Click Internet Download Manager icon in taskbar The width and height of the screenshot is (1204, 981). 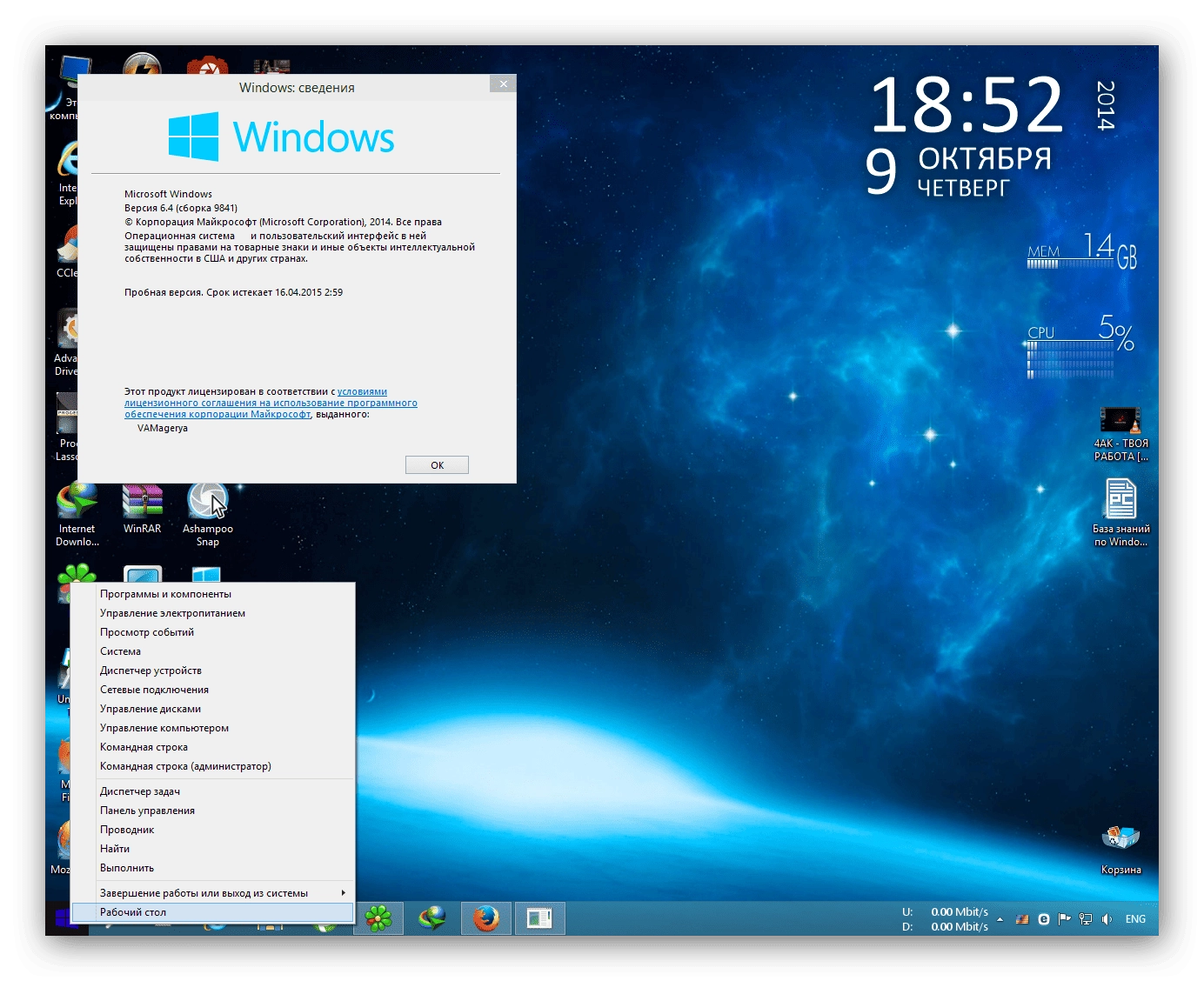pyautogui.click(x=432, y=918)
